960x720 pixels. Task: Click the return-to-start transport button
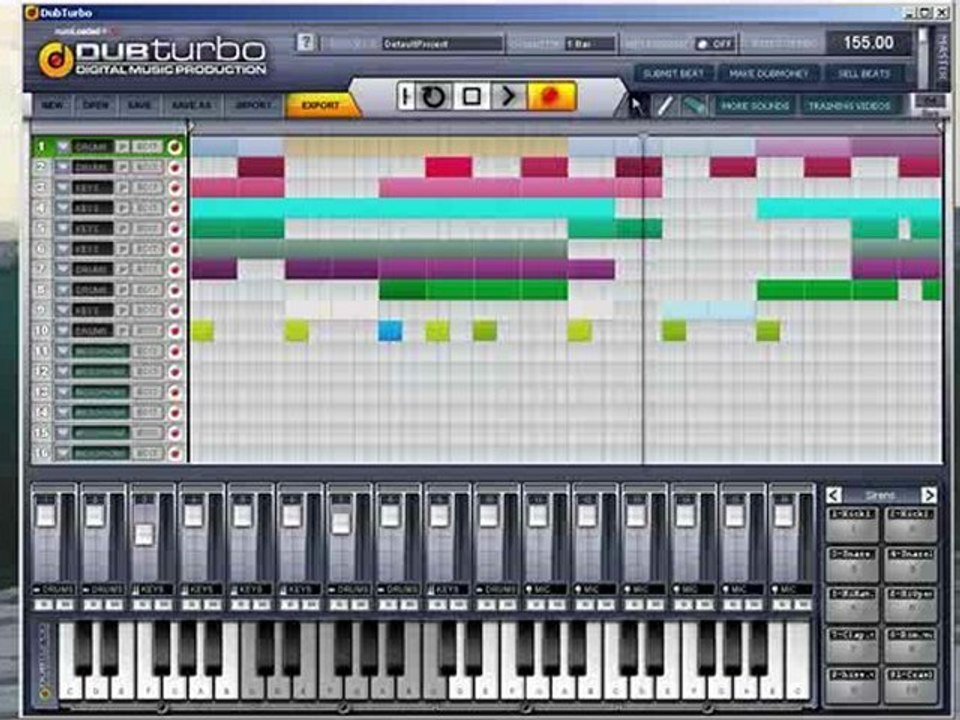click(405, 96)
